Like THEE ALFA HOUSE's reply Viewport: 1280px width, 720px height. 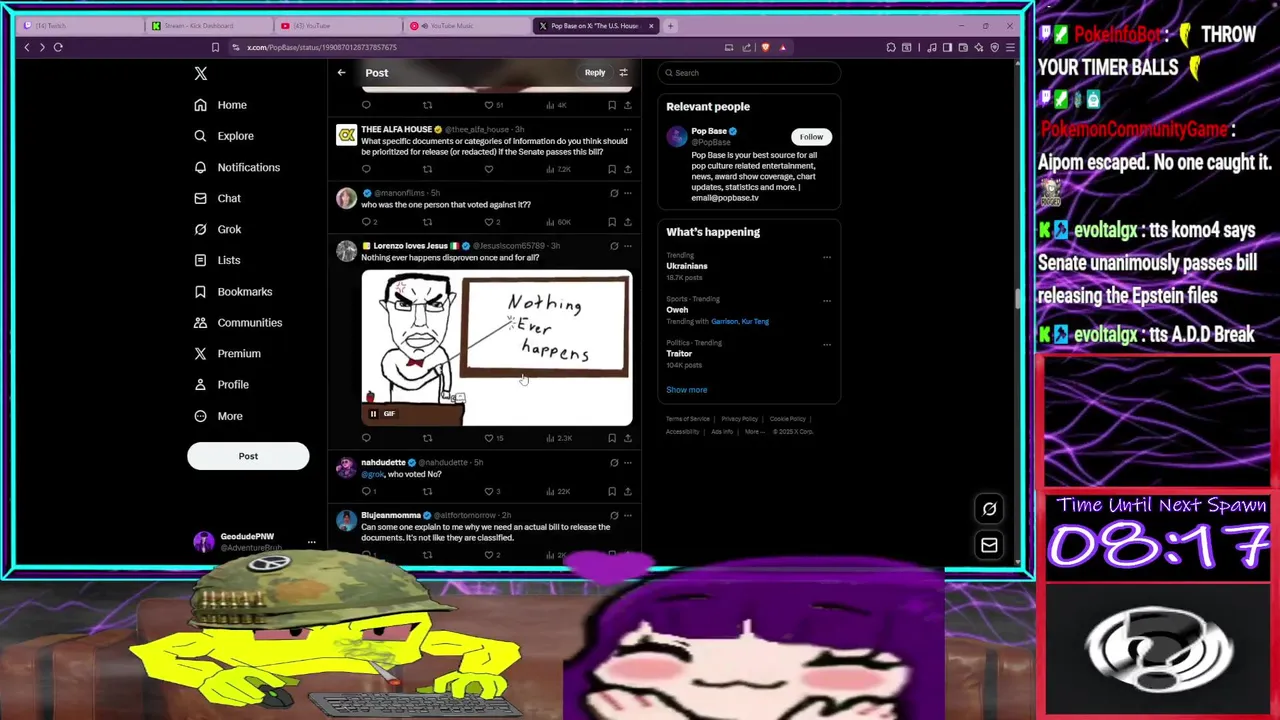pos(489,169)
